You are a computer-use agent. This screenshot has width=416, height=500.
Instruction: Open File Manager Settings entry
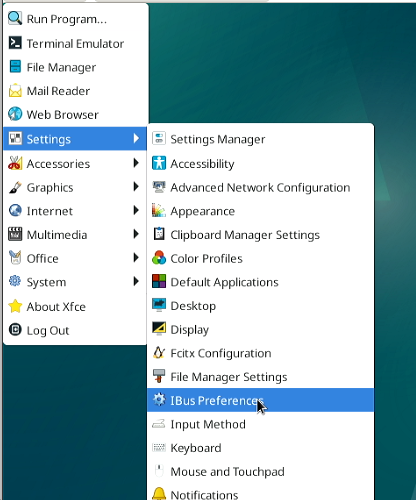pyautogui.click(x=261, y=377)
